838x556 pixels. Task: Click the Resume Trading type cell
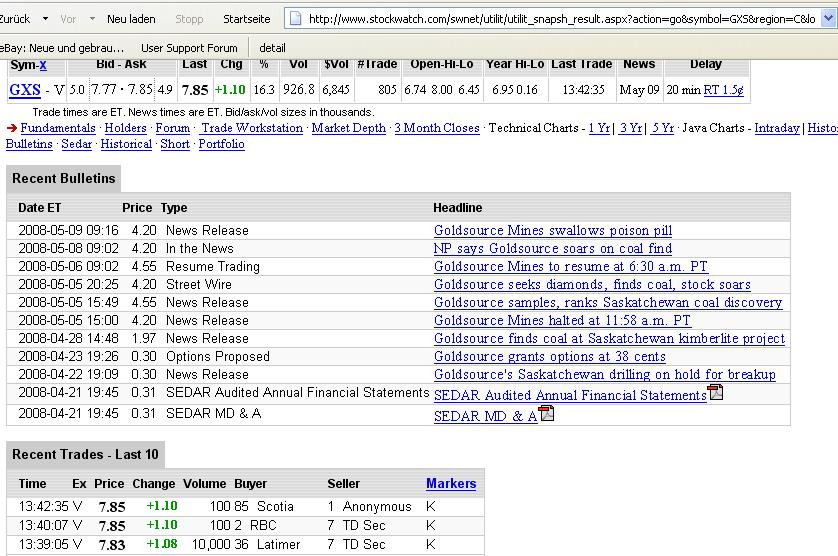(213, 266)
